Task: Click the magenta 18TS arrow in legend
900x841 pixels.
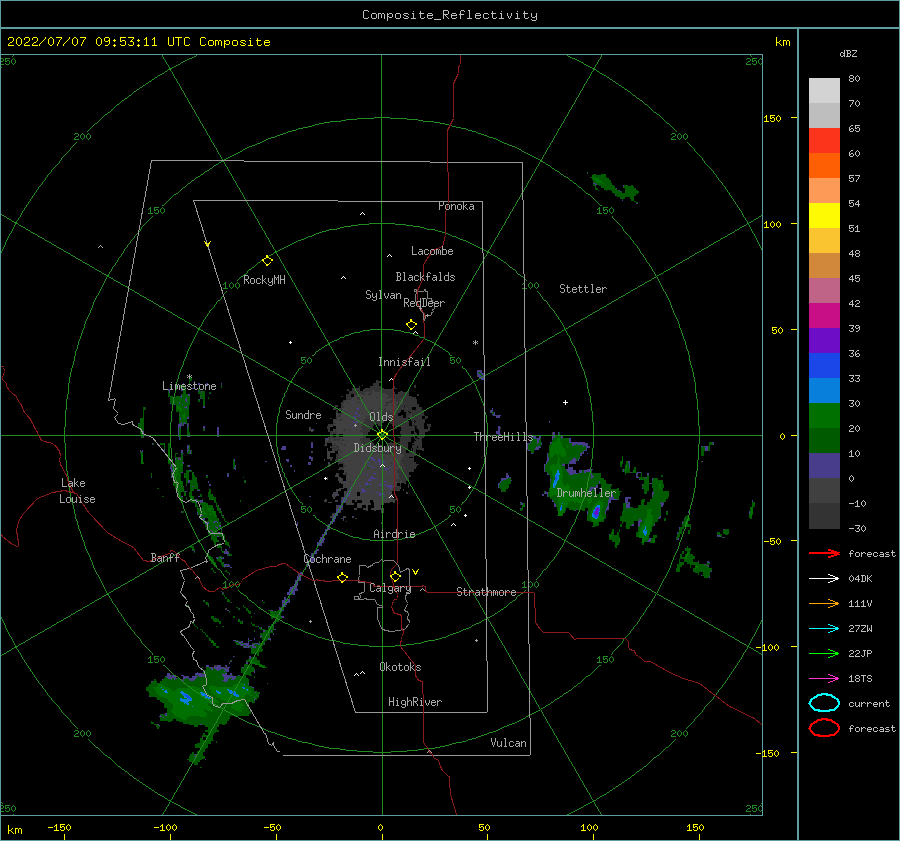Action: tap(824, 679)
